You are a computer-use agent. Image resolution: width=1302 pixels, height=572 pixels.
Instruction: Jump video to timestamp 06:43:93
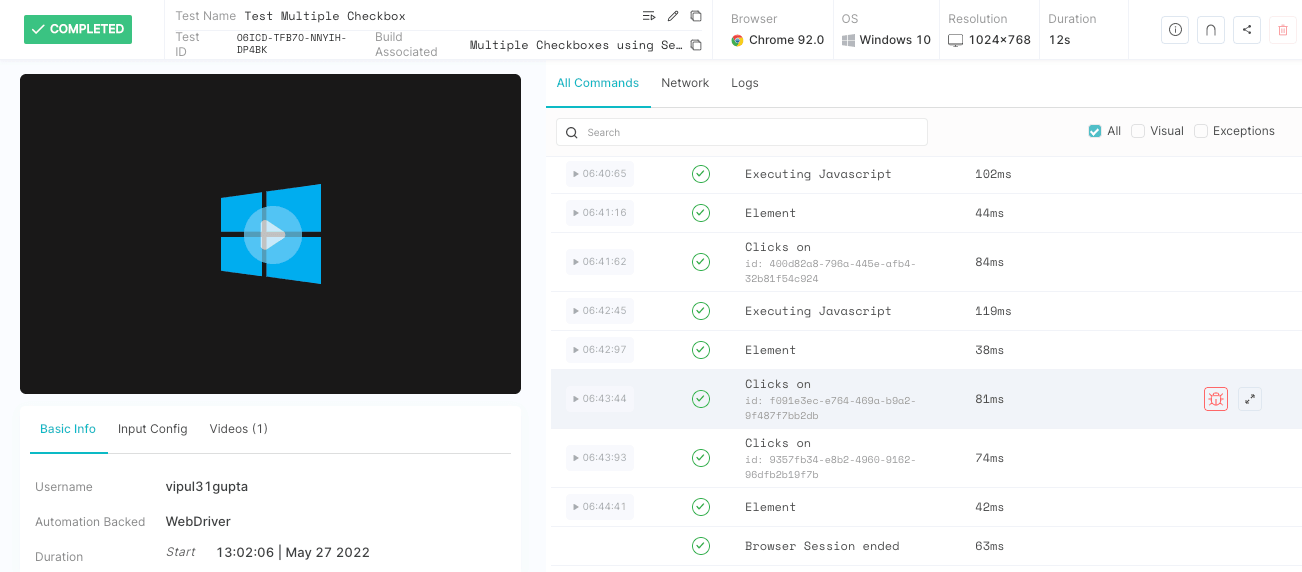click(x=599, y=458)
